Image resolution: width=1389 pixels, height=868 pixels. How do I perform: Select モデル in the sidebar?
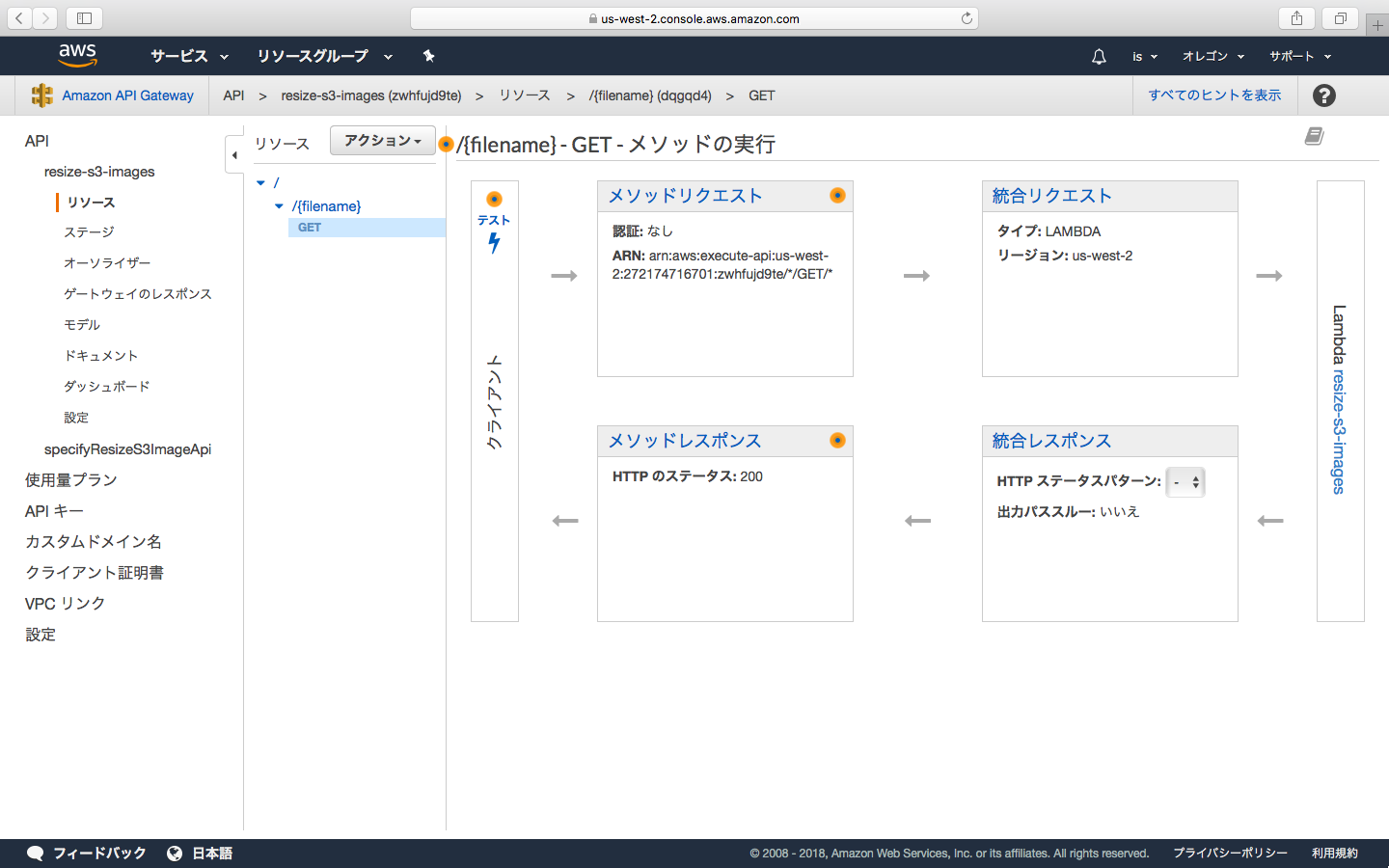(82, 325)
